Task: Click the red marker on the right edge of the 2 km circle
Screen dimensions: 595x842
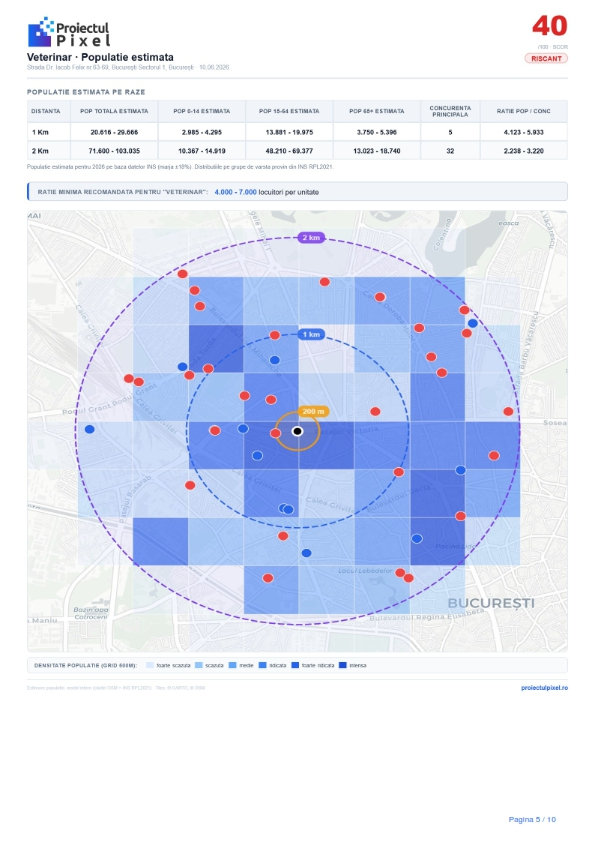Action: click(x=508, y=411)
